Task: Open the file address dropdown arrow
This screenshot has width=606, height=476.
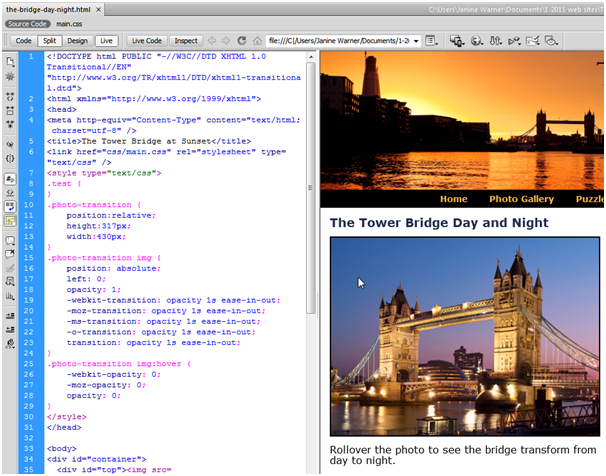Action: 415,41
